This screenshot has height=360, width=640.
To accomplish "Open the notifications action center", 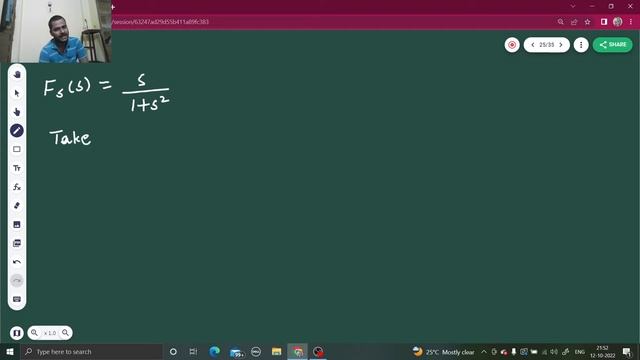I will pos(627,352).
